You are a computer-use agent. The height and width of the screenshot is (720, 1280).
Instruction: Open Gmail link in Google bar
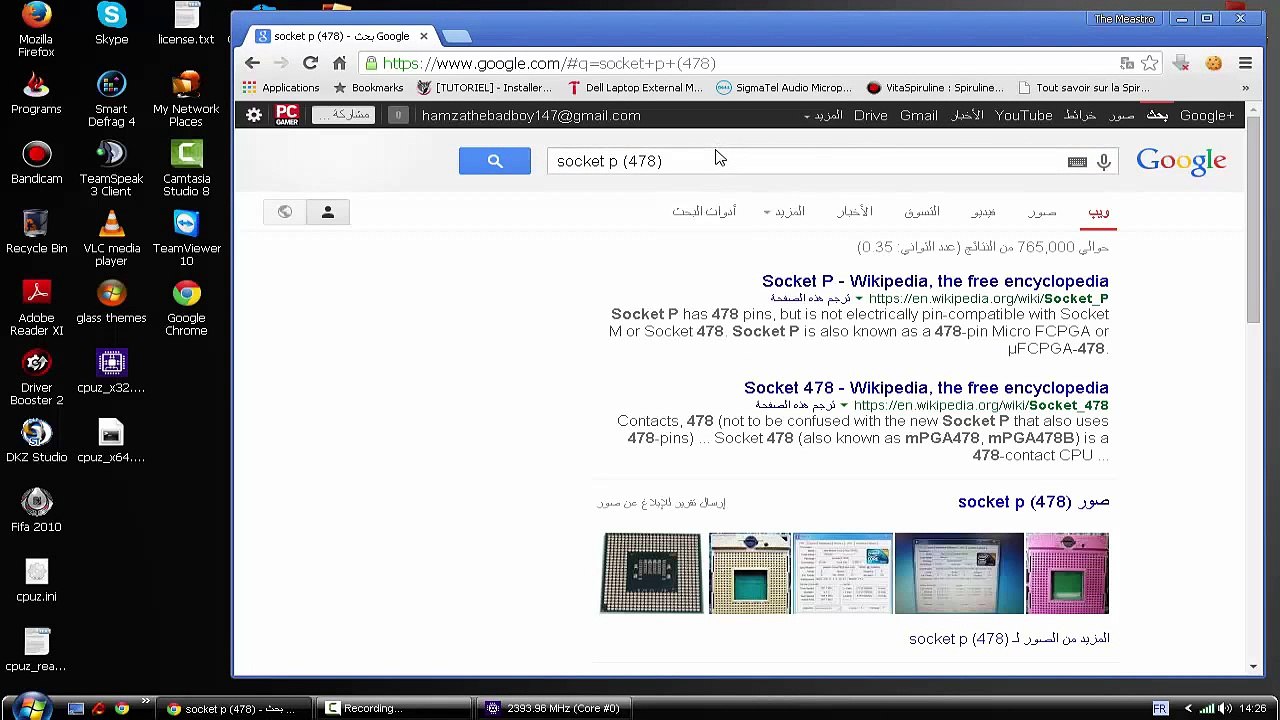point(918,116)
